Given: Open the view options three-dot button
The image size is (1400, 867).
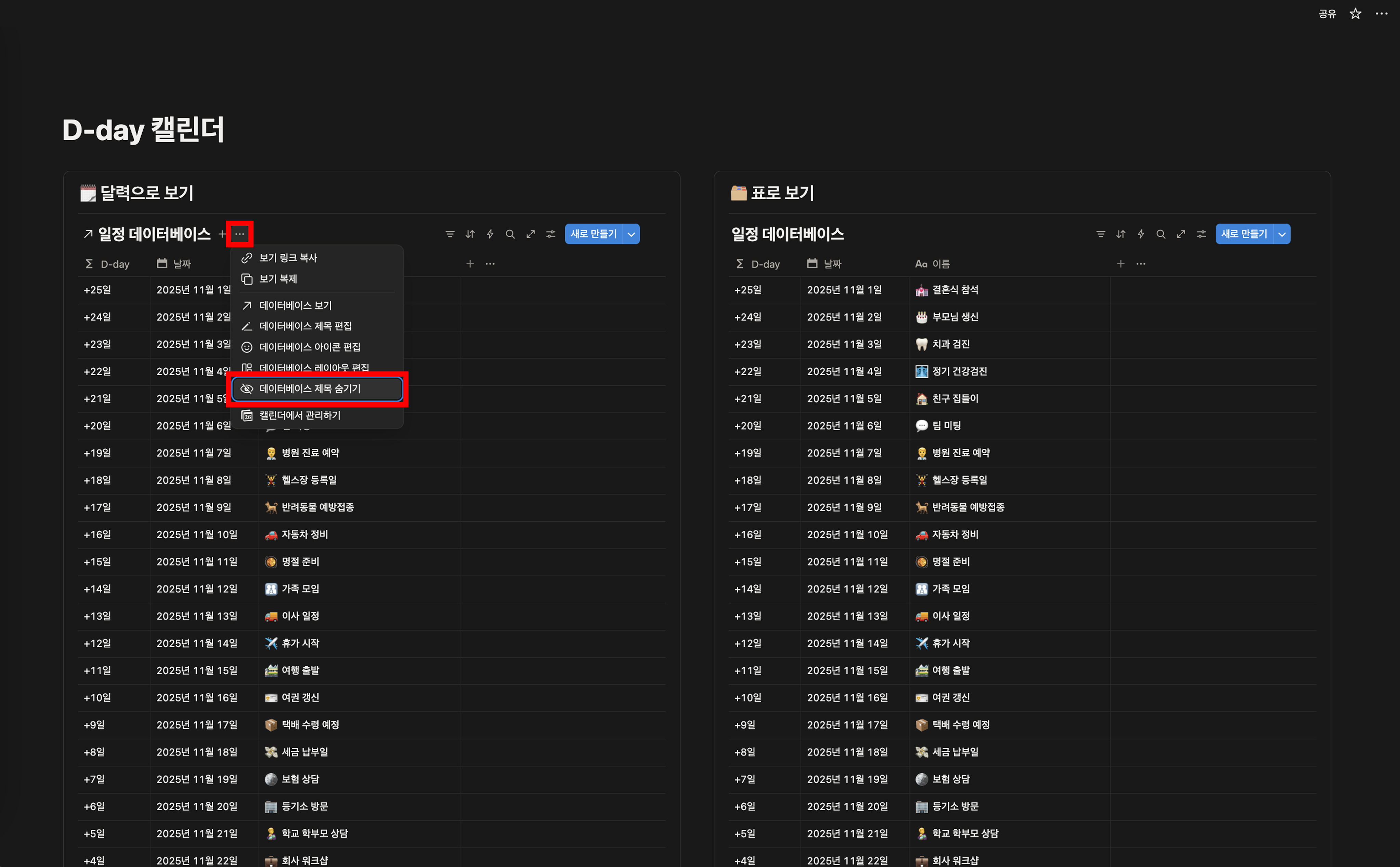Looking at the screenshot, I should 239,234.
